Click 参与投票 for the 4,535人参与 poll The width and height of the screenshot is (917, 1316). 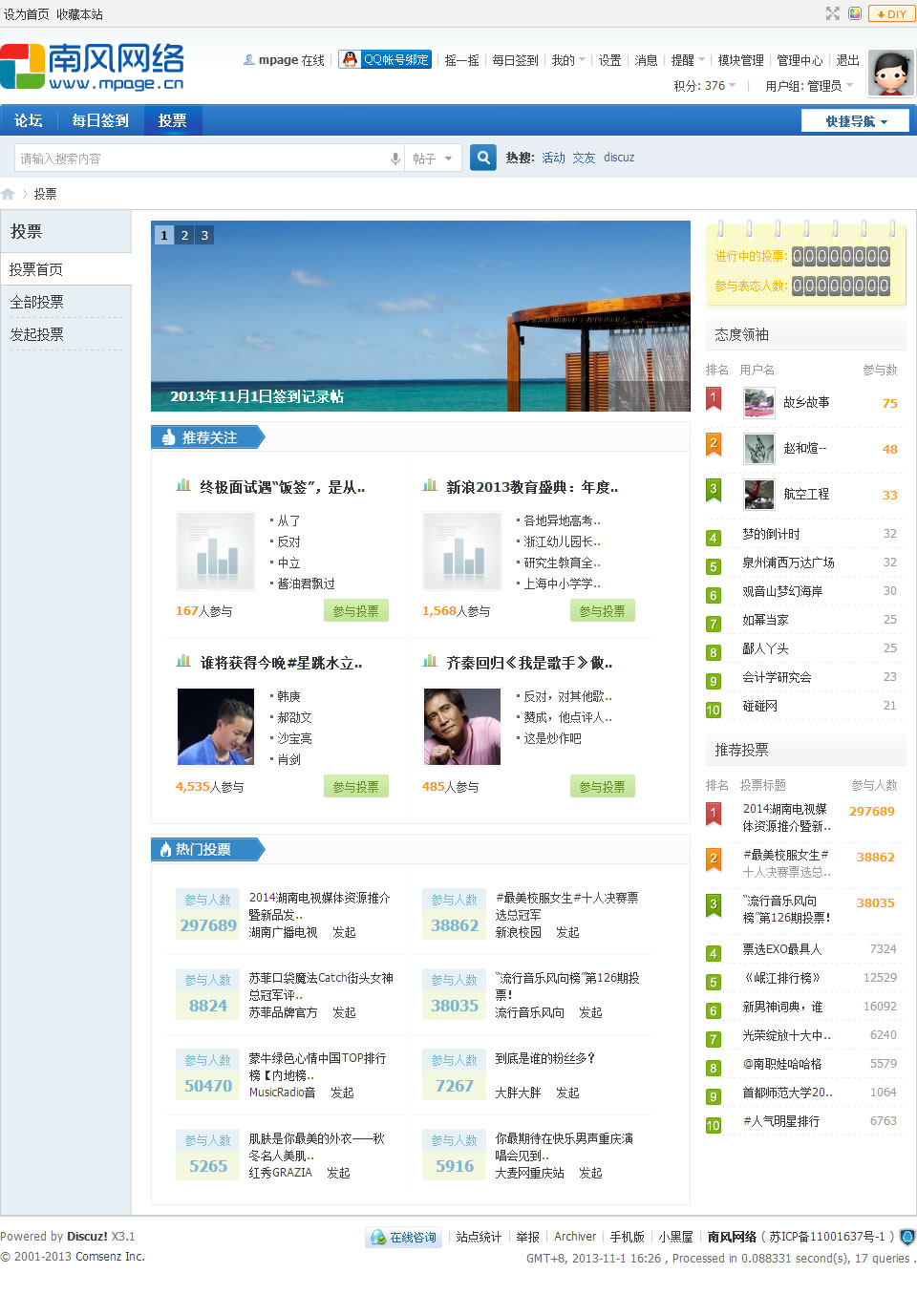355,787
